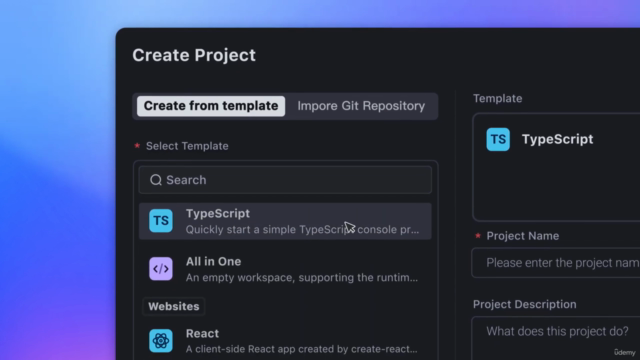Click the Websites category label
Screen dimensions: 640x360
pos(173,307)
